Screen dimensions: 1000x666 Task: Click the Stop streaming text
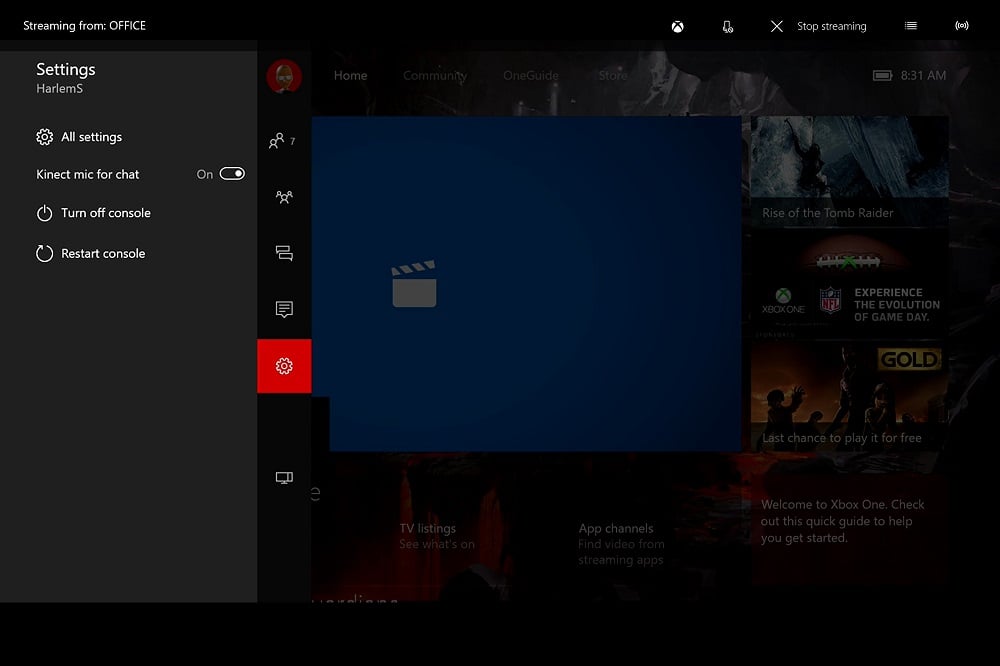[x=832, y=26]
